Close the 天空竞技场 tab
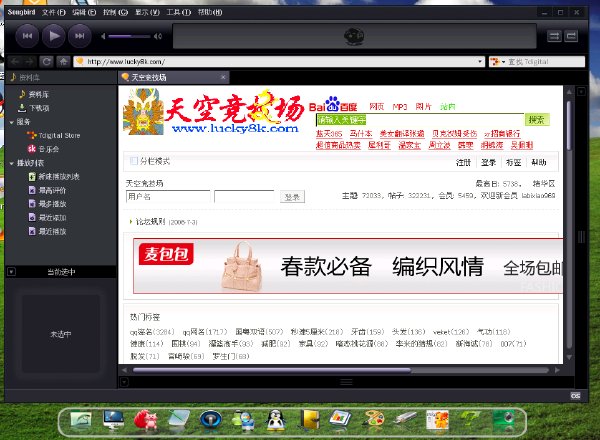The image size is (600, 440). (x=223, y=77)
